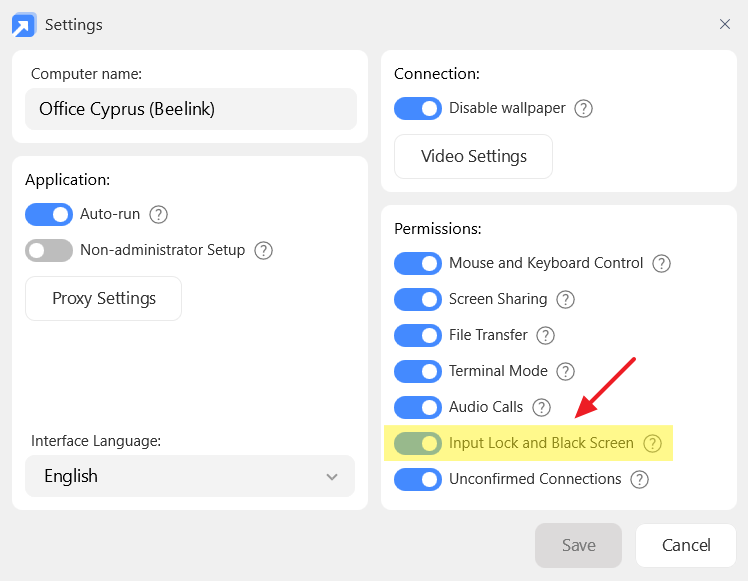
Task: Click help icon beside Non-administrator Setup
Action: [264, 251]
